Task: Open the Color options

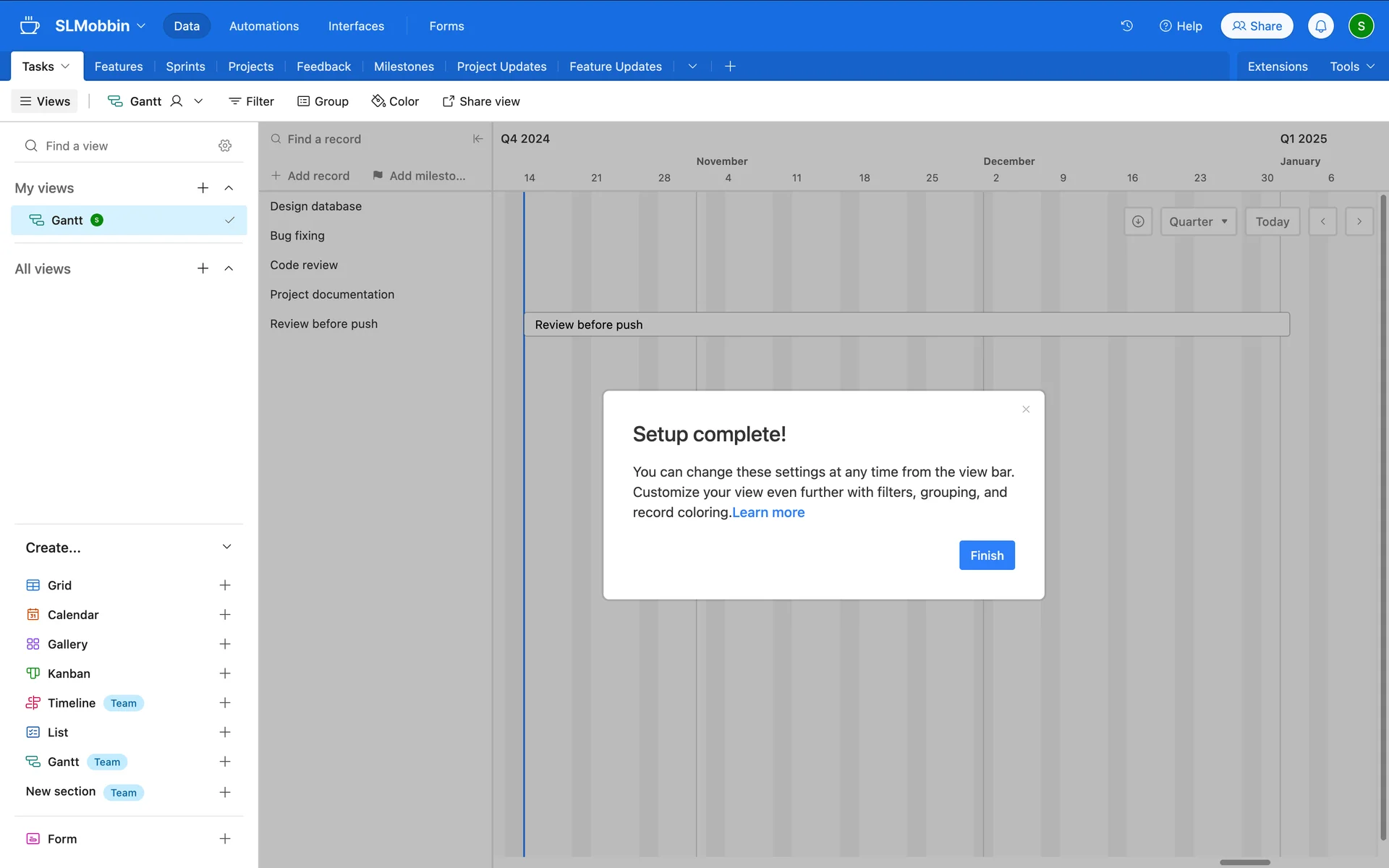Action: tap(395, 101)
